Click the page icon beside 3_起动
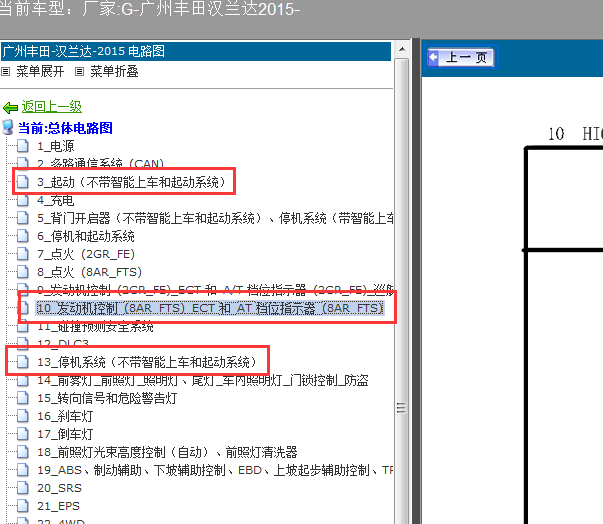603x524 pixels. click(23, 182)
